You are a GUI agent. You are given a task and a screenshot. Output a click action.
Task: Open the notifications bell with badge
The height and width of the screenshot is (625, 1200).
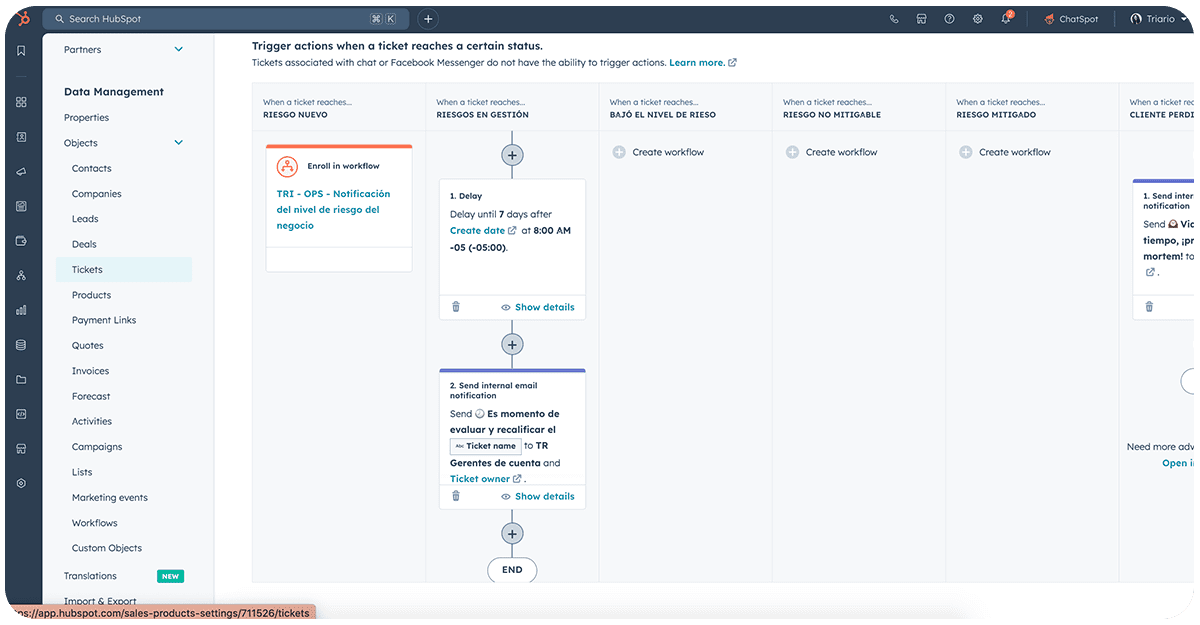coord(1006,18)
